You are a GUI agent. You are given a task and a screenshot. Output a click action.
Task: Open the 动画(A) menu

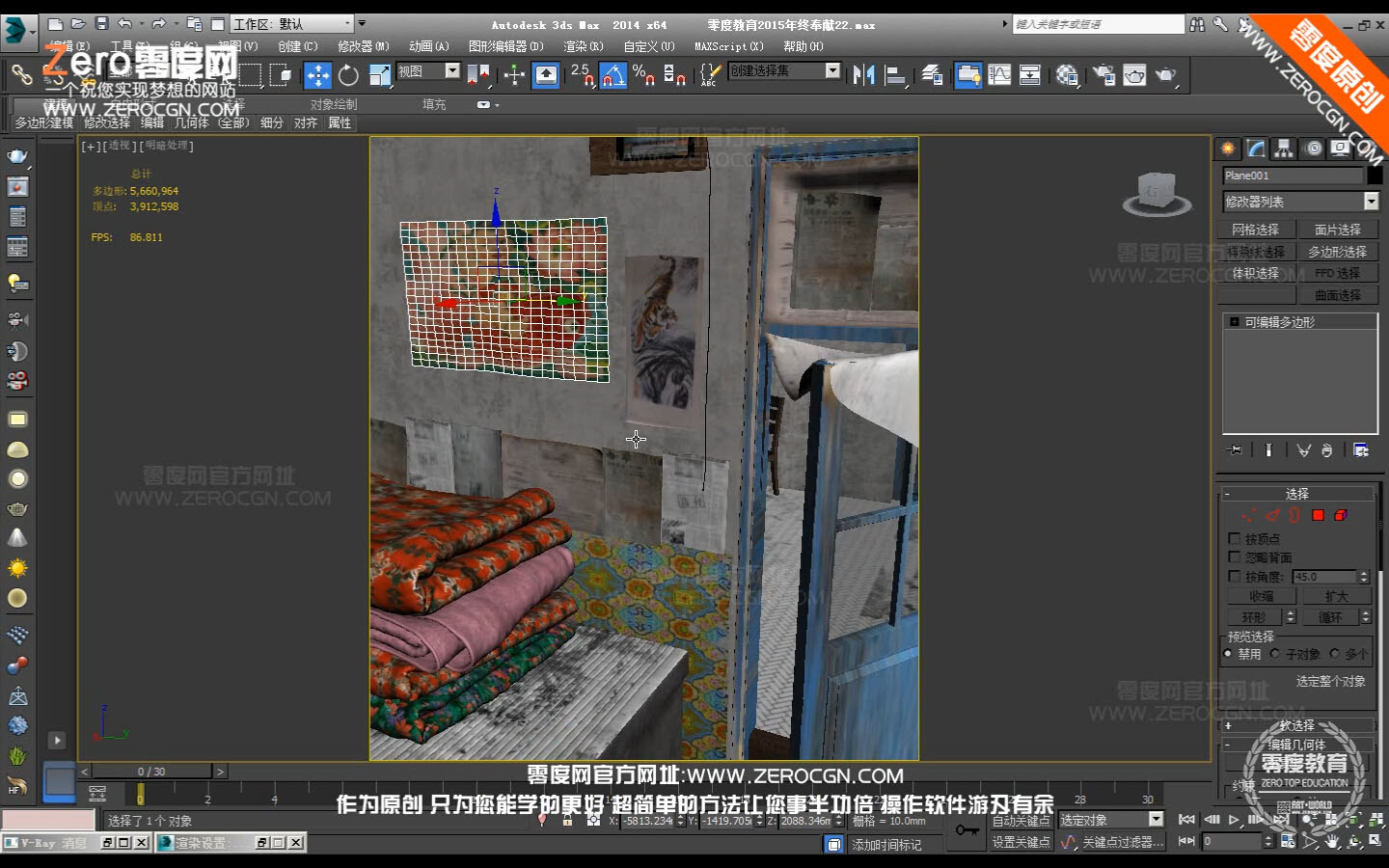[x=429, y=46]
